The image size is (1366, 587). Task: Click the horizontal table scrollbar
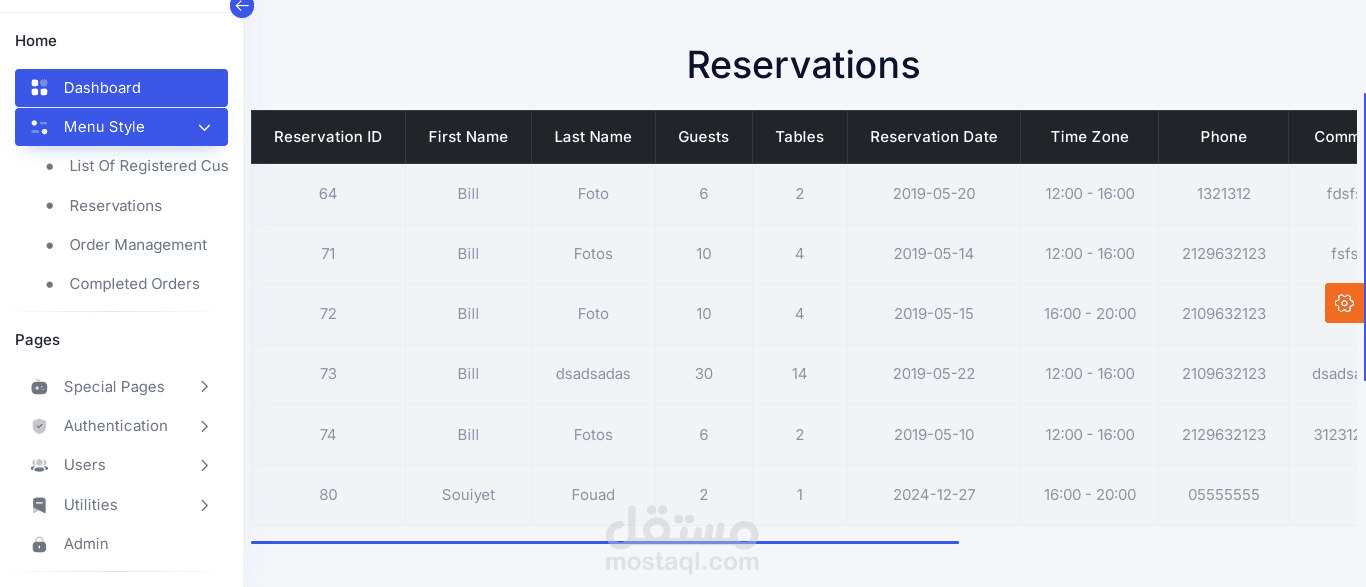[604, 542]
